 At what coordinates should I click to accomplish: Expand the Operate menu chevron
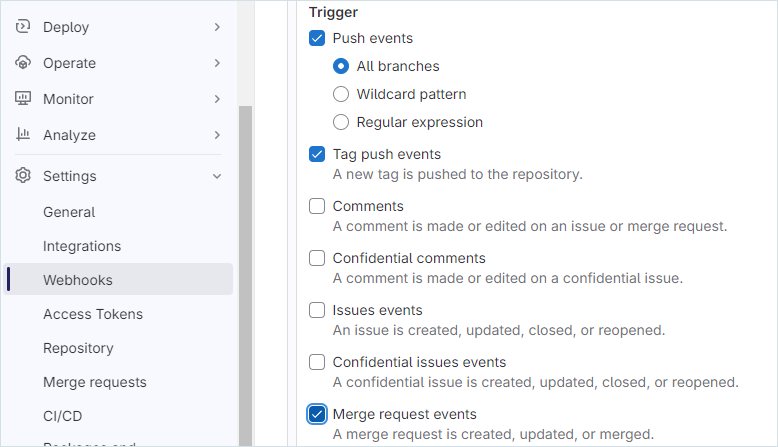coord(217,63)
